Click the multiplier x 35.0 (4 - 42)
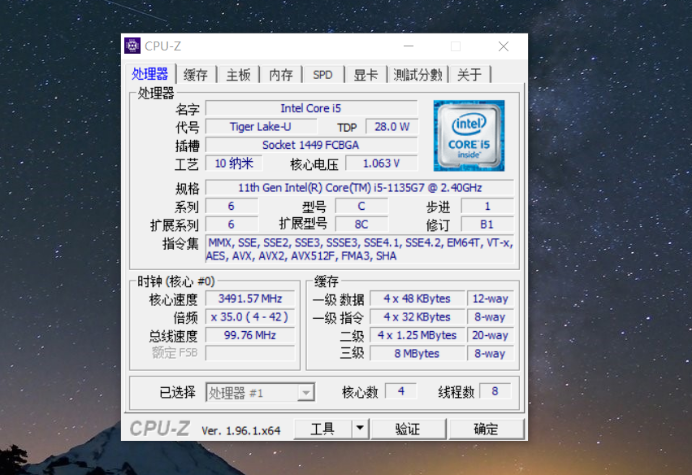The image size is (692, 475). coord(250,317)
